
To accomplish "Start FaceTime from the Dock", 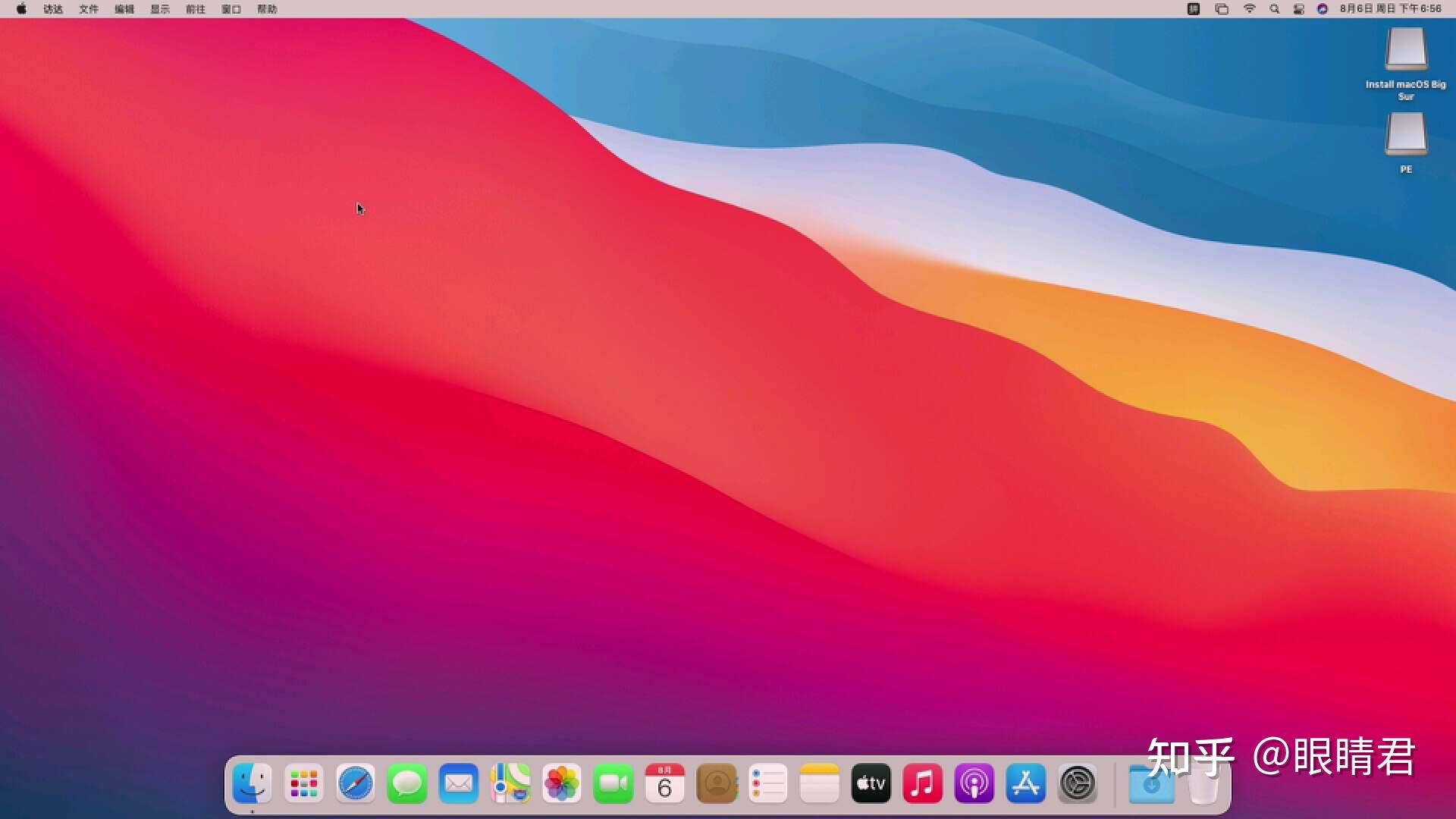I will 613,783.
